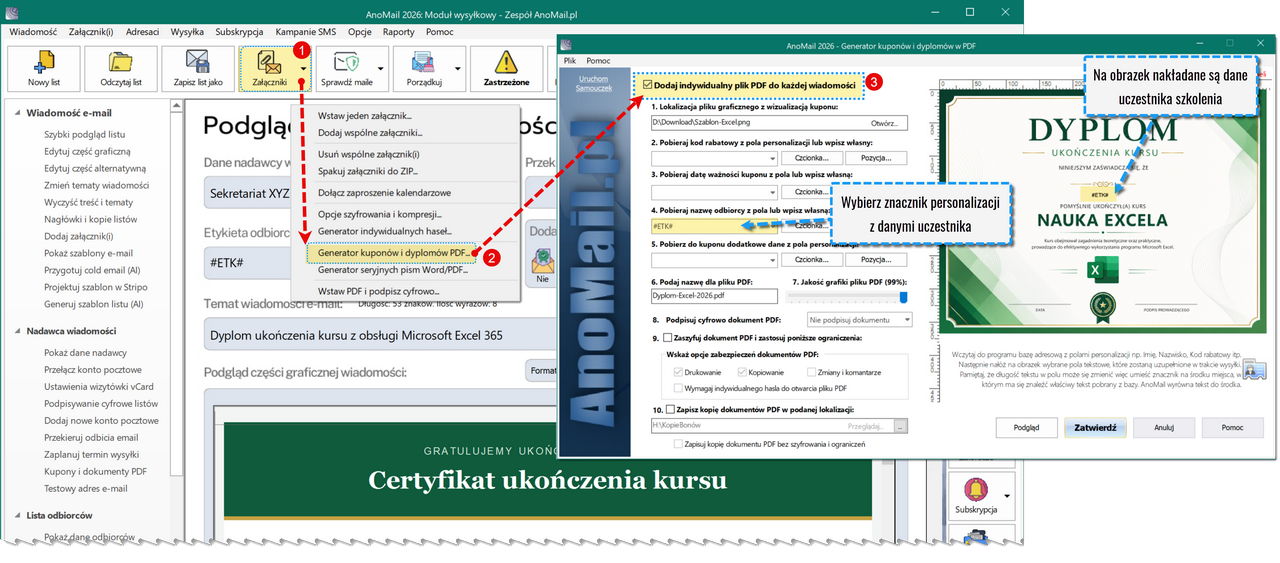Viewport: 1280px width, 563px height.
Task: Select 'Kupony i dokumenty PDF' in the side list
Action: 95,471
